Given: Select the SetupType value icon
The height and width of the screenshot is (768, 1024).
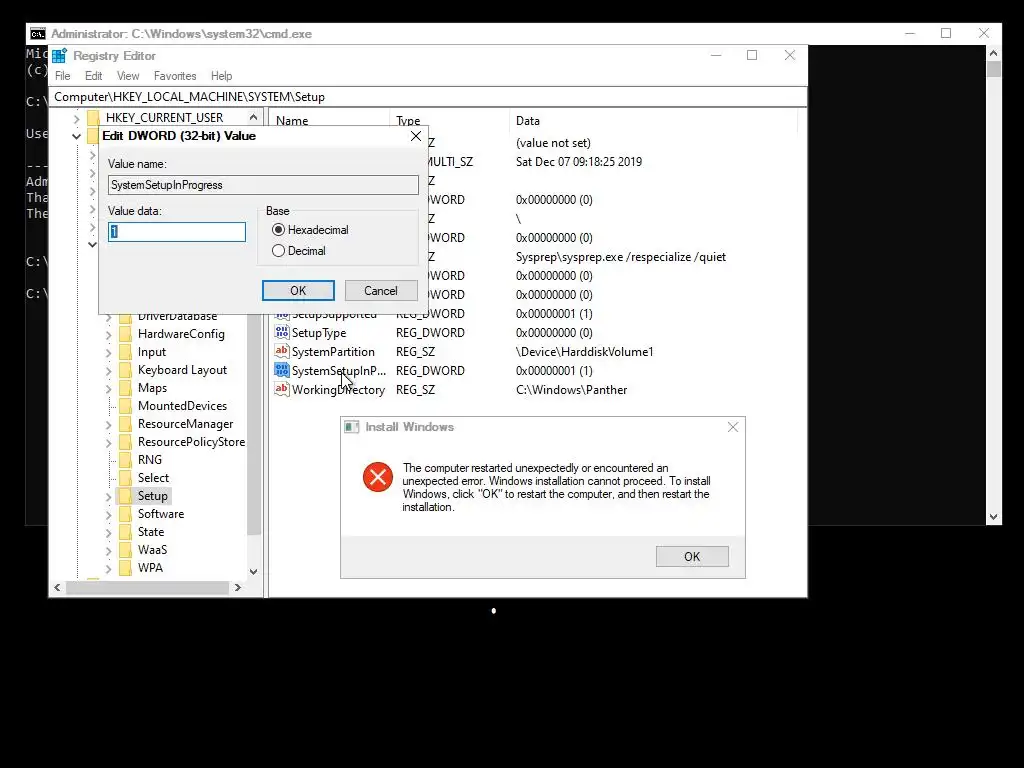Looking at the screenshot, I should click(x=281, y=332).
